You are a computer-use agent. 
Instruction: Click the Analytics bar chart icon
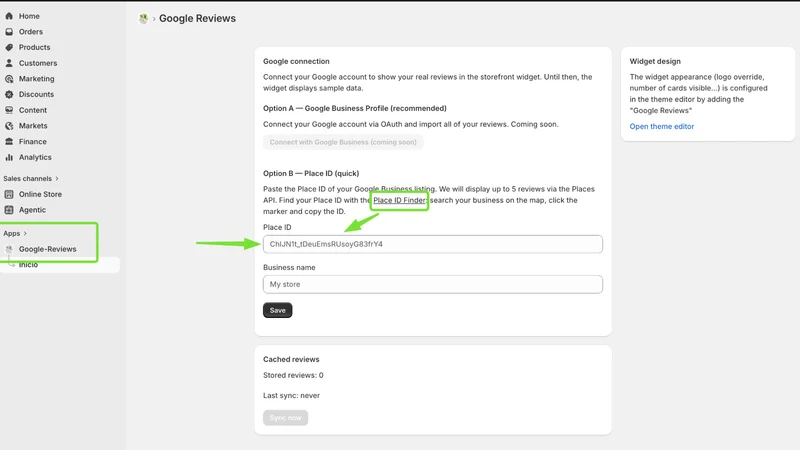click(x=9, y=157)
